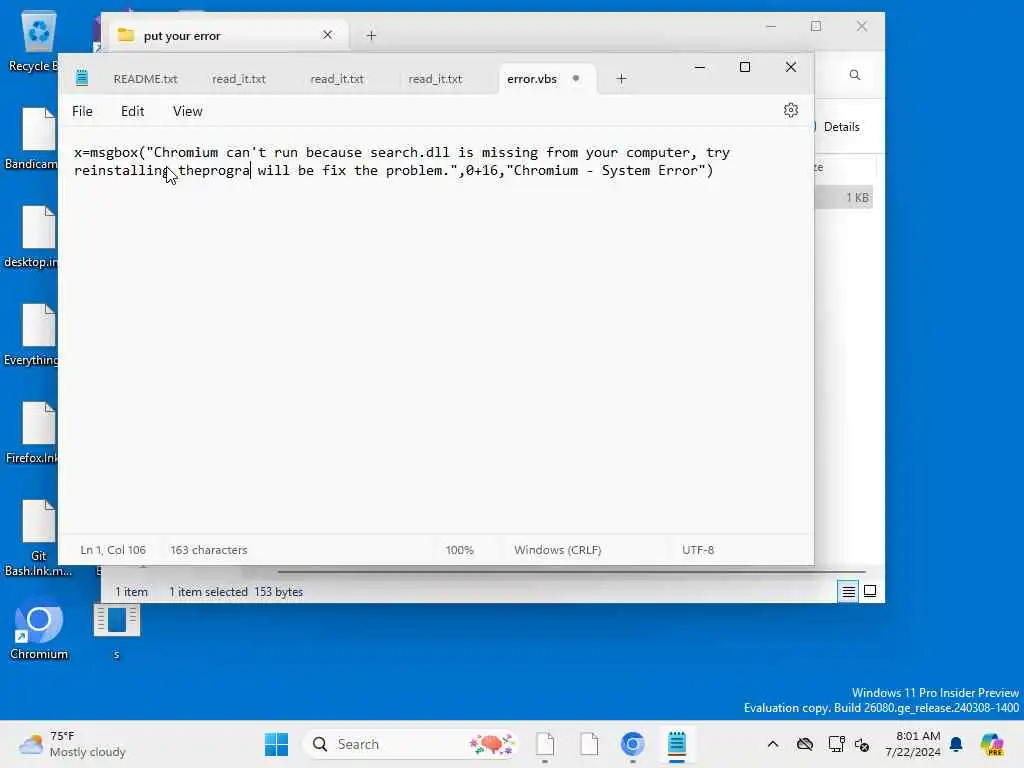Click the unsaved-changes dot on error.vbs tab
1024x768 pixels.
pyautogui.click(x=575, y=78)
